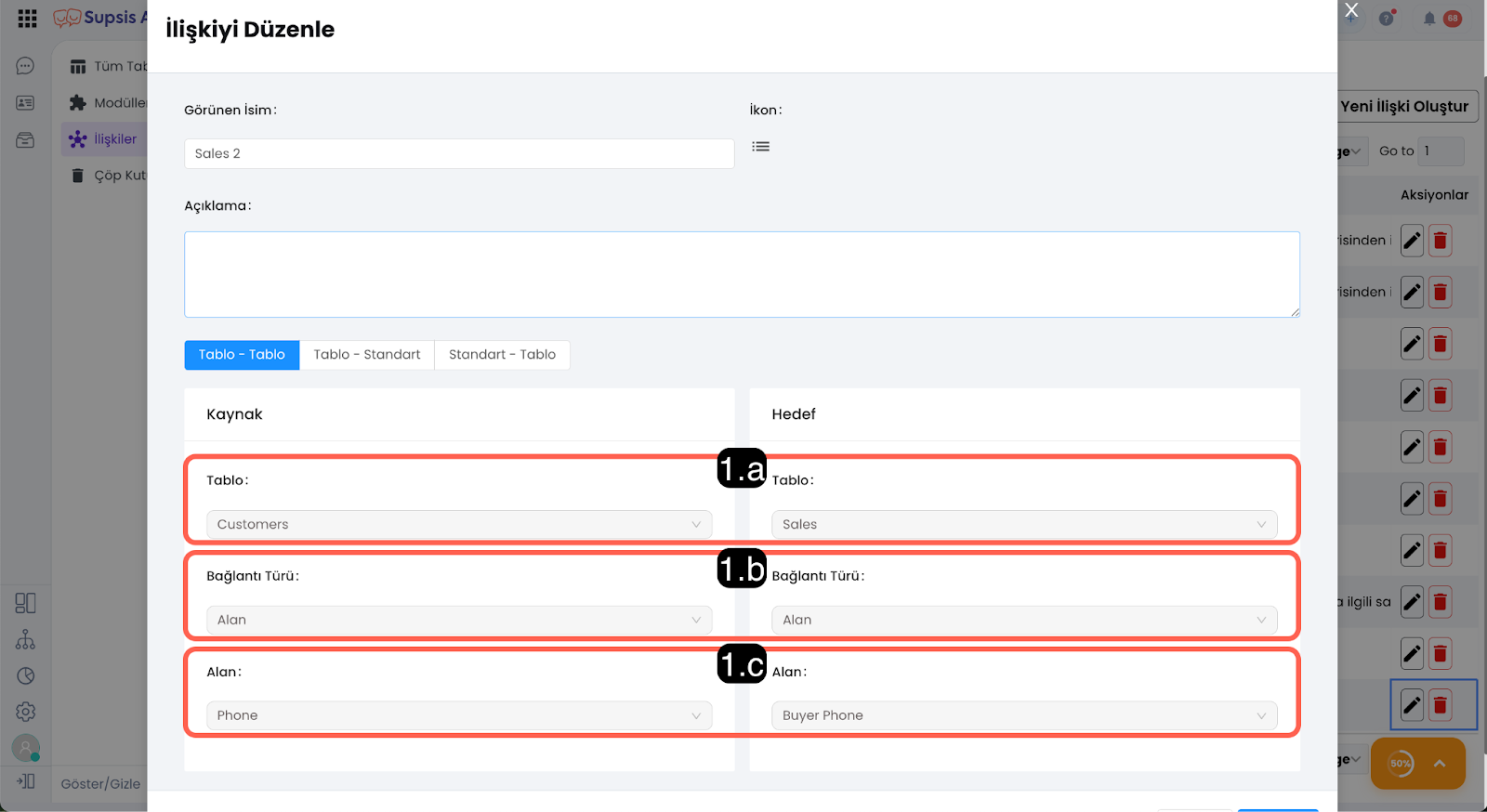Click the pencil edit icon in first row
The height and width of the screenshot is (812, 1487).
click(x=1412, y=242)
